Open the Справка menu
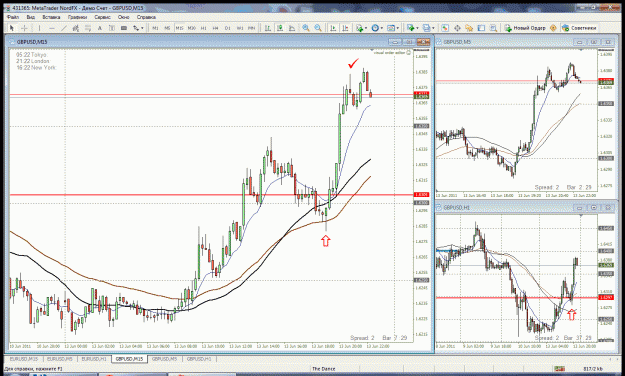 (x=146, y=17)
